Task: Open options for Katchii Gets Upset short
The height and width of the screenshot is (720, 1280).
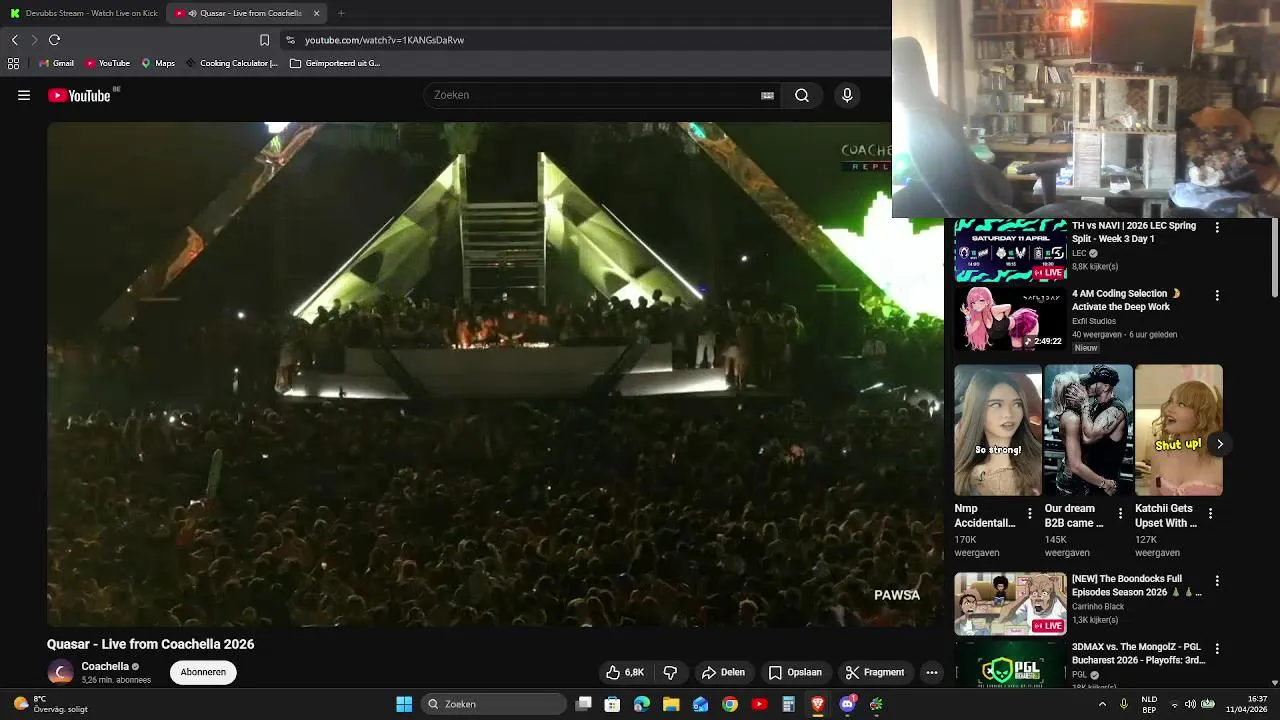Action: point(1210,513)
